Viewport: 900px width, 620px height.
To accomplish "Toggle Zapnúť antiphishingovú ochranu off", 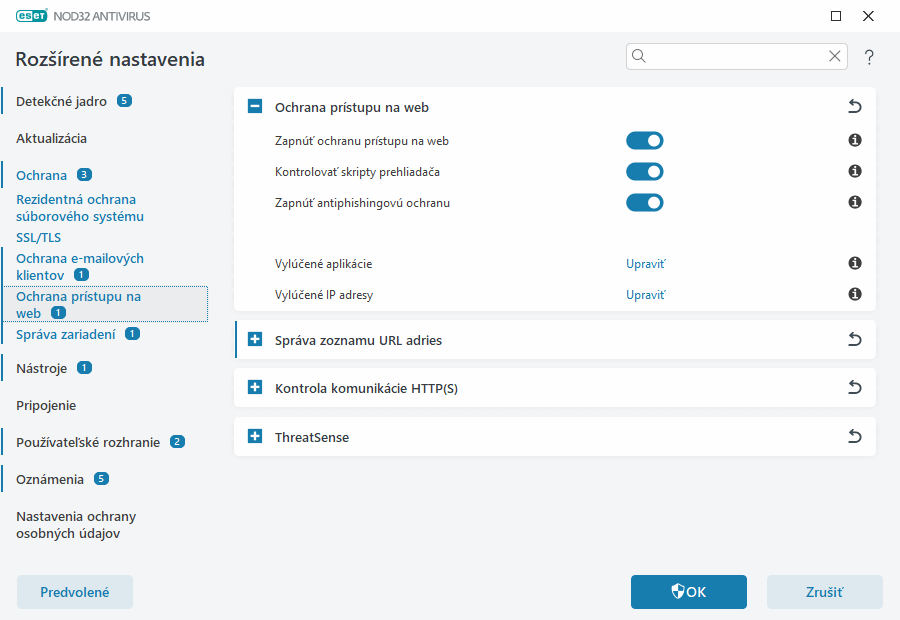I will pyautogui.click(x=645, y=202).
